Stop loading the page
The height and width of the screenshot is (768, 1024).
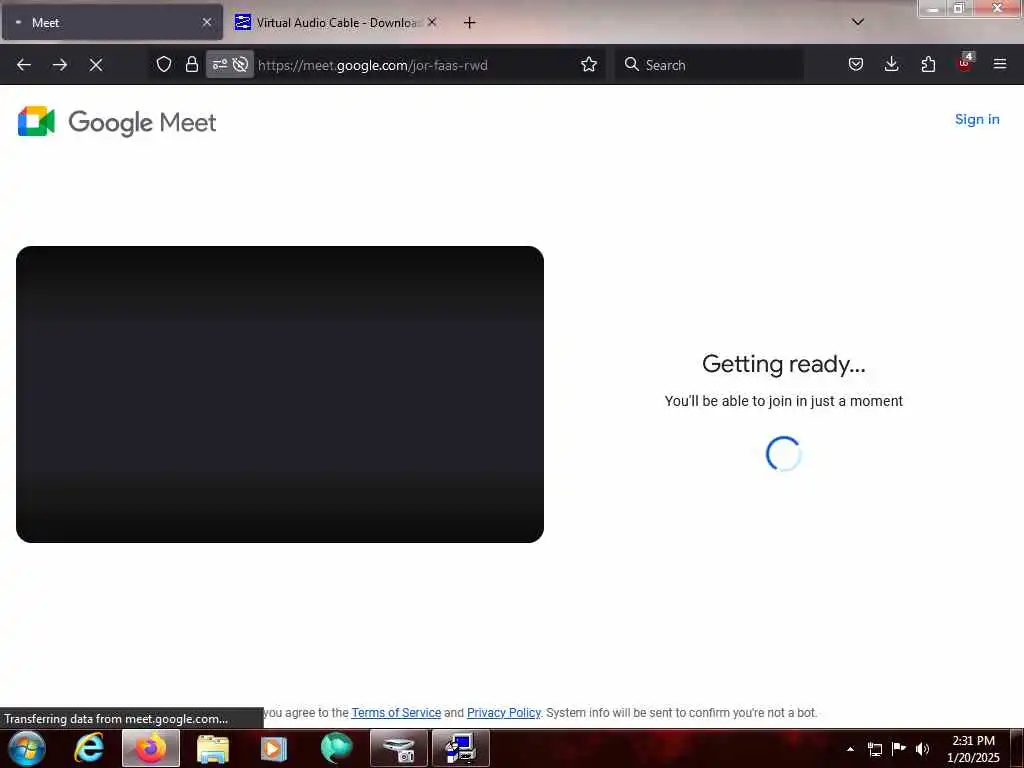96,65
